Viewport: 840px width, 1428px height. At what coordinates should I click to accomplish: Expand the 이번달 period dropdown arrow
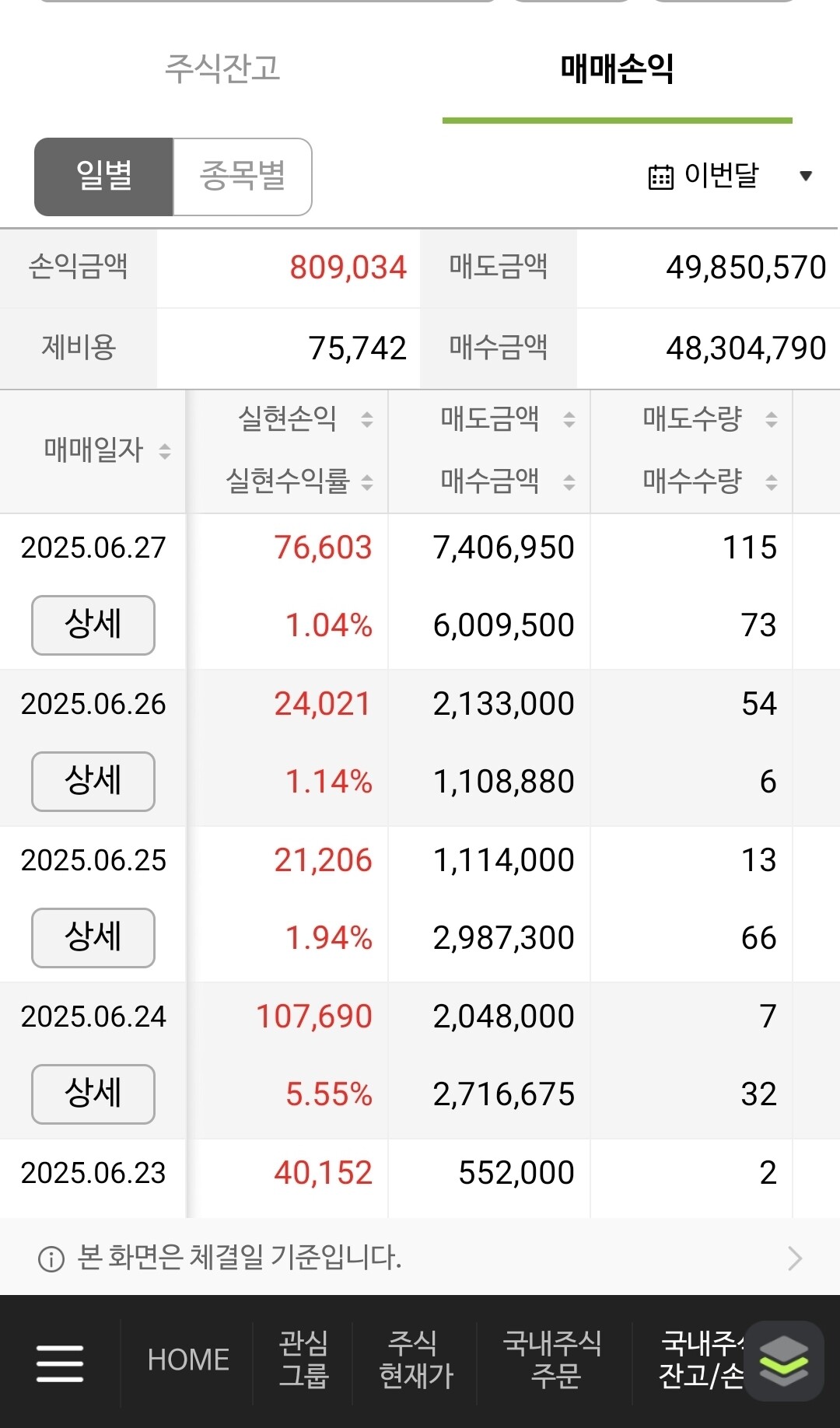pyautogui.click(x=806, y=177)
